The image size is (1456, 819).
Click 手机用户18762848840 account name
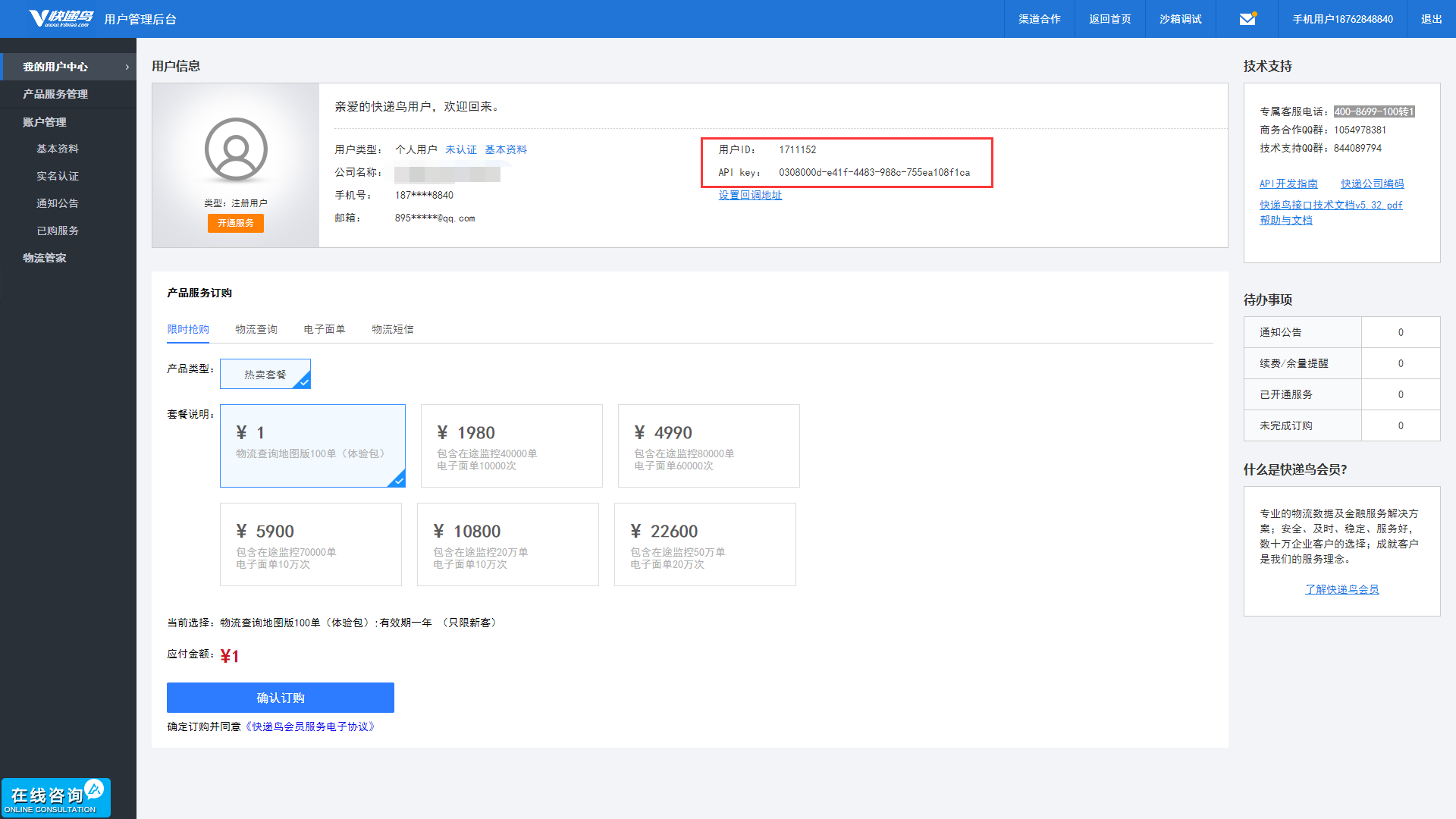click(x=1342, y=19)
